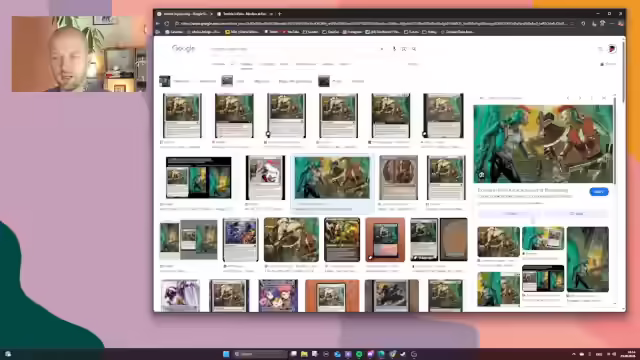Clear the search query with the X icon

click(382, 49)
